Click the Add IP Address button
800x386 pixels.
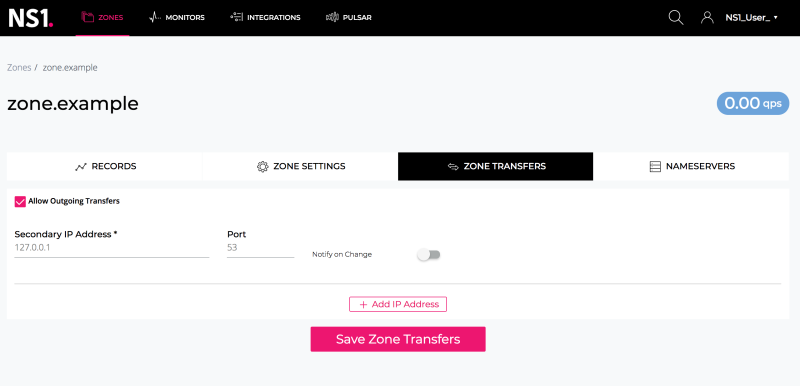tap(398, 304)
